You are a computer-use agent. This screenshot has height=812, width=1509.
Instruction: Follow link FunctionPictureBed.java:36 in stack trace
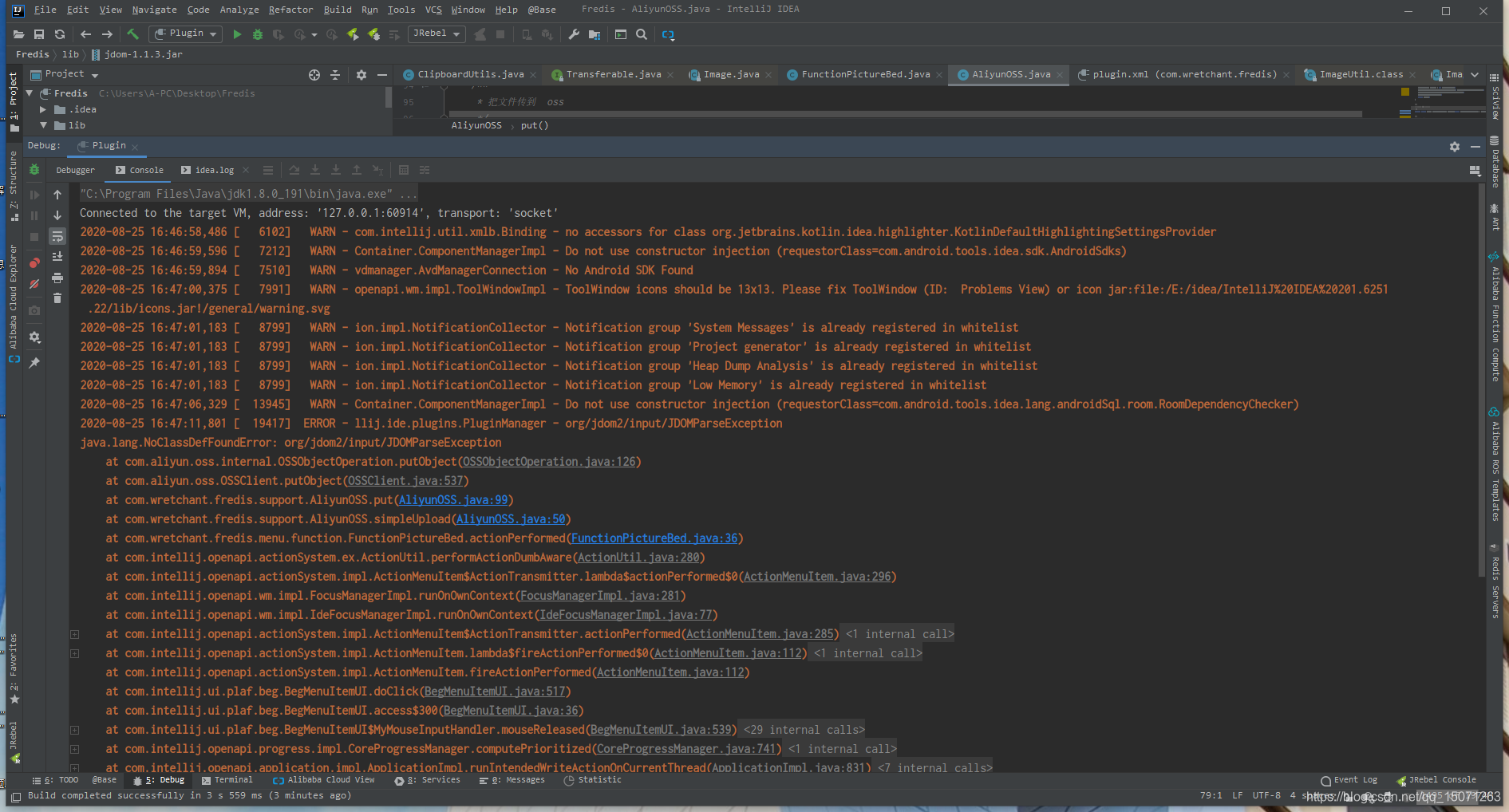(x=654, y=538)
